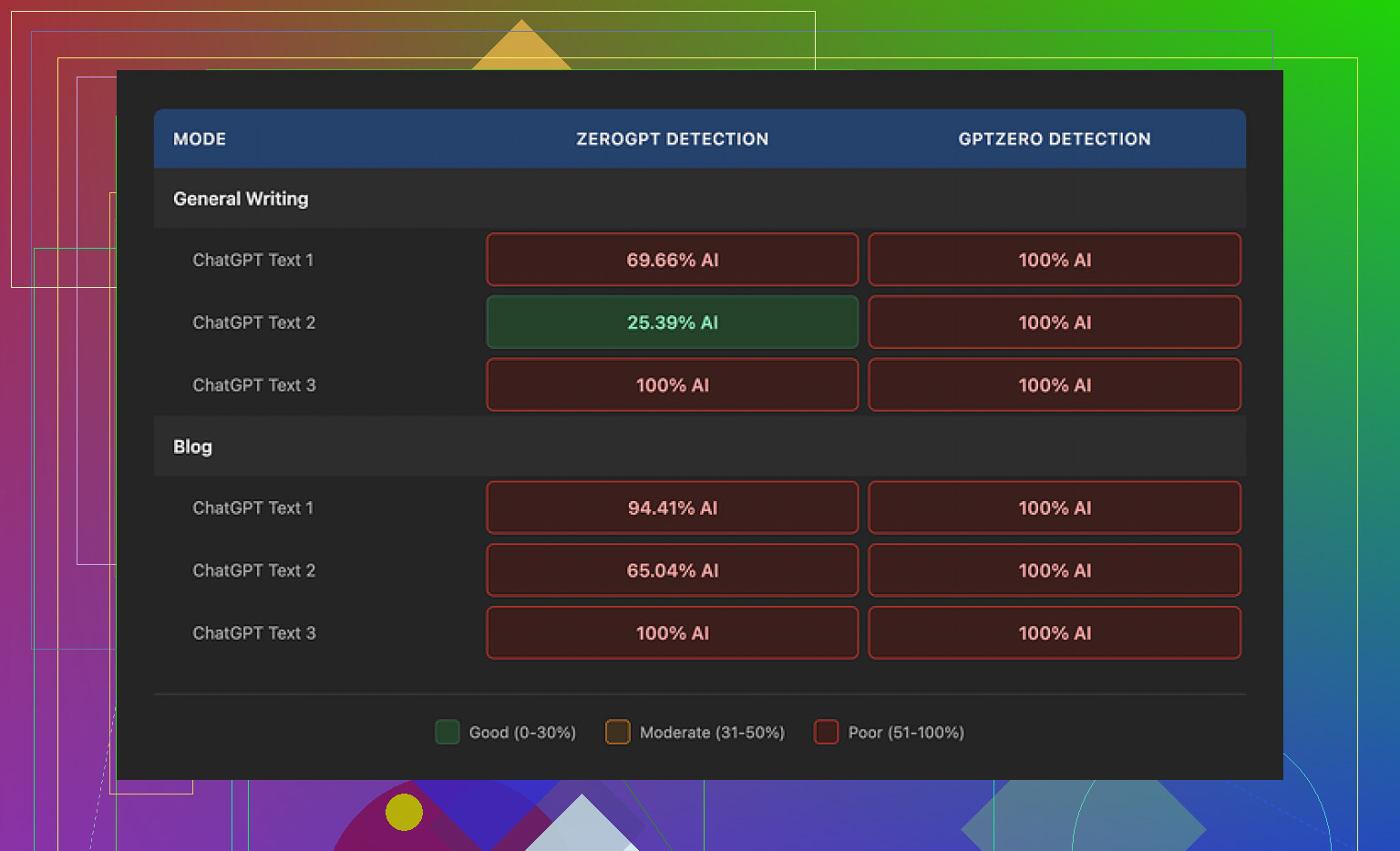Click ChatGPT Text 2 label under Blog
This screenshot has width=1400, height=851.
point(253,570)
